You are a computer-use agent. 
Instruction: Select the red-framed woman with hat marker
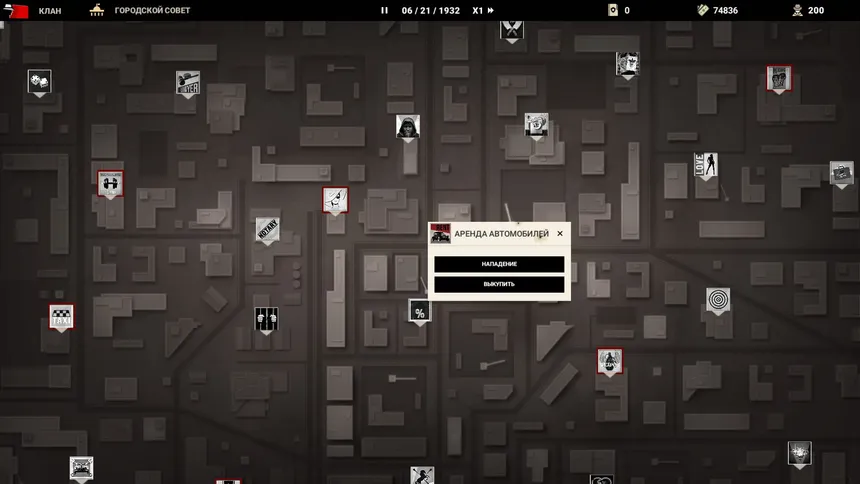(335, 200)
